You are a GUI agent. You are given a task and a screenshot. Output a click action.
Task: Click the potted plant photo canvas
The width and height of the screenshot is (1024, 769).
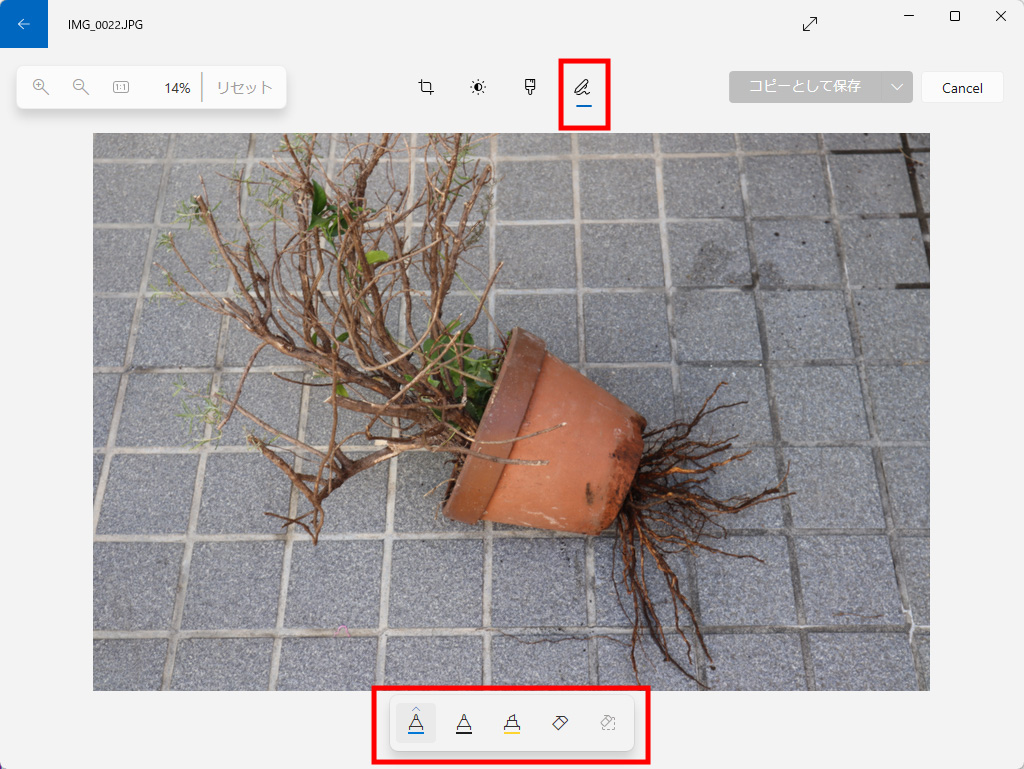[x=511, y=412]
